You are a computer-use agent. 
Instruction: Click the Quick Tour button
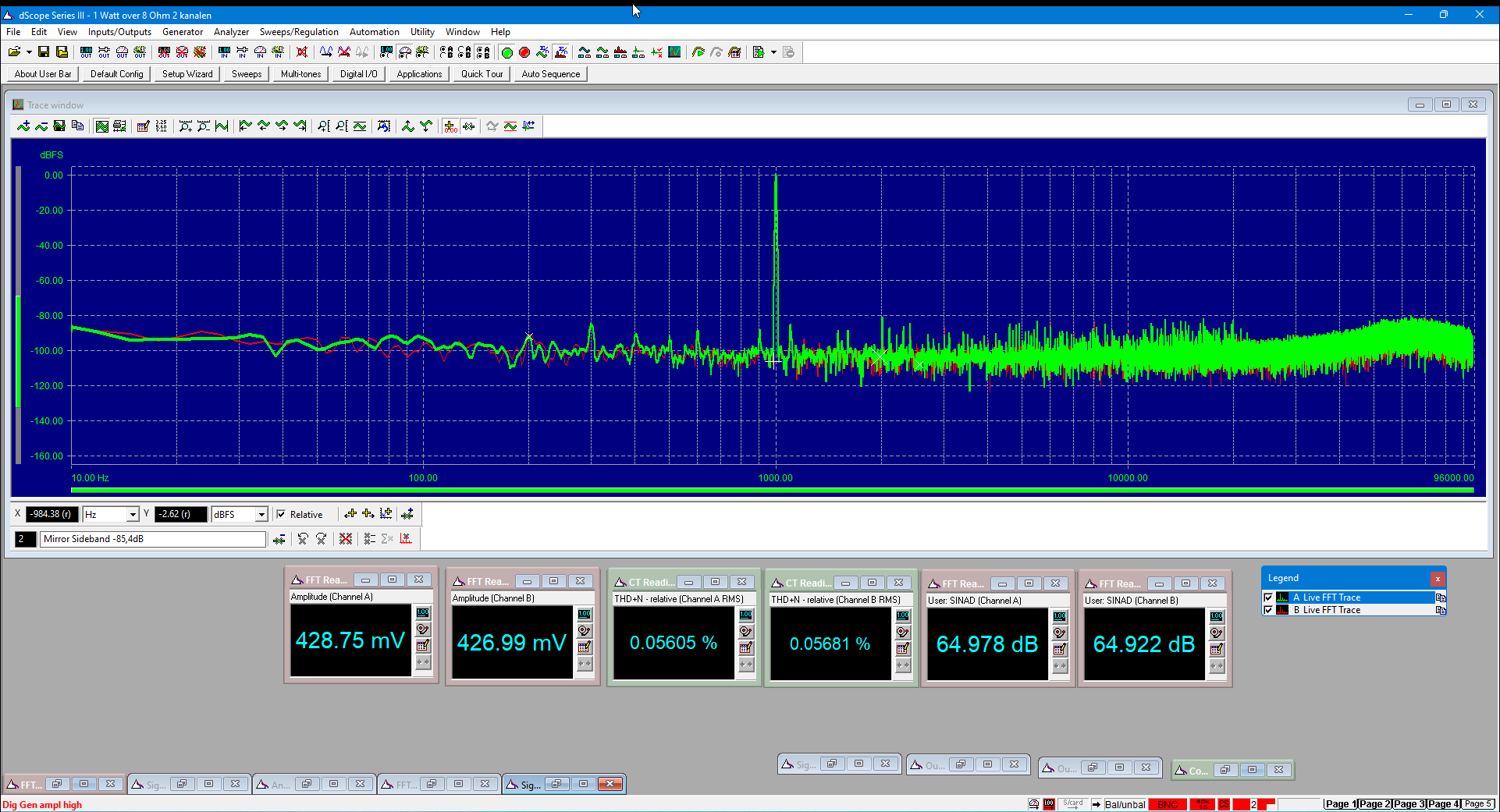(482, 74)
